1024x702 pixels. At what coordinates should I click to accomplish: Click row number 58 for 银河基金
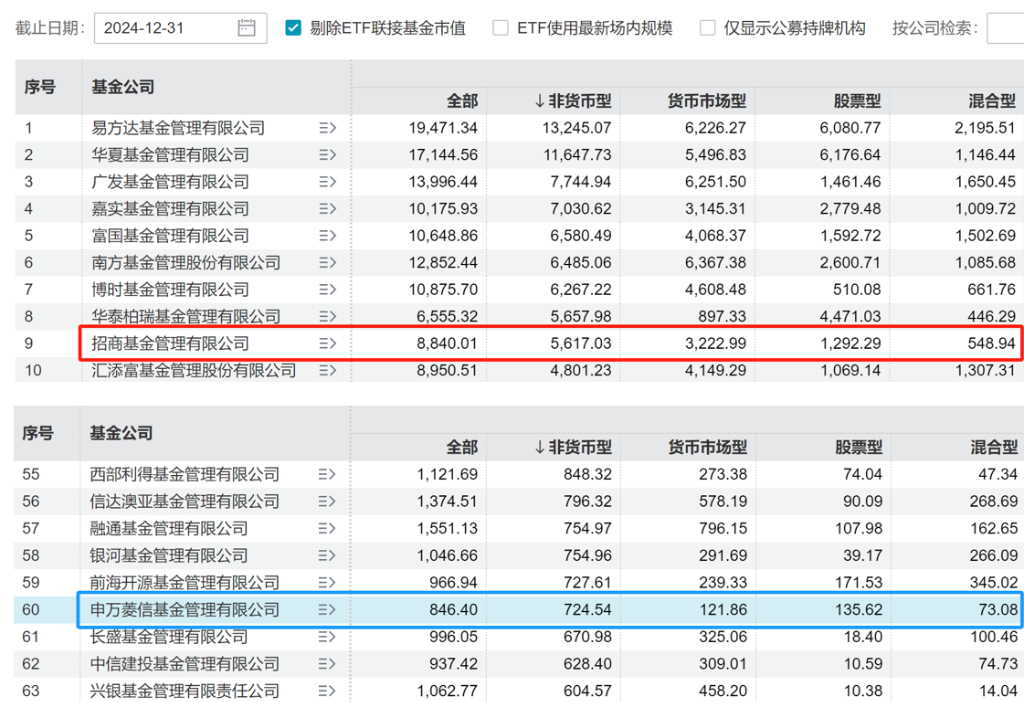pyautogui.click(x=31, y=556)
